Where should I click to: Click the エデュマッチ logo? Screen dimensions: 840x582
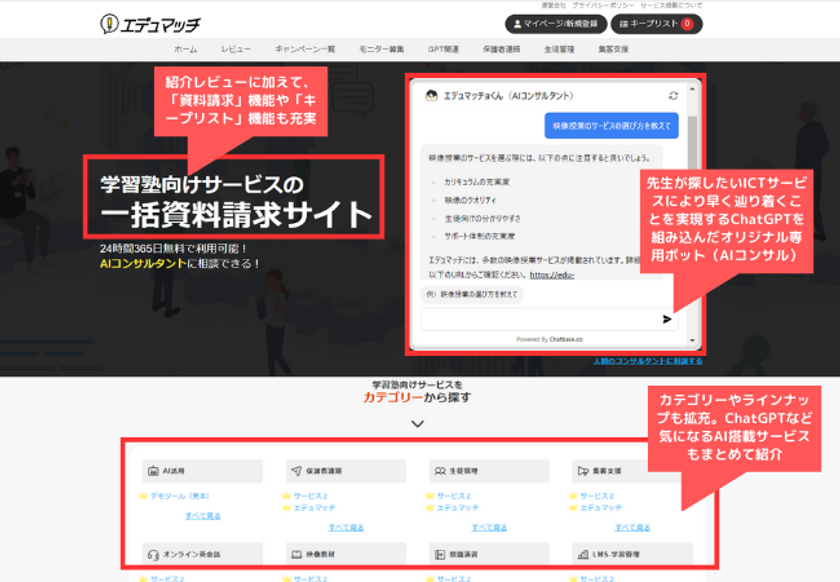(150, 24)
